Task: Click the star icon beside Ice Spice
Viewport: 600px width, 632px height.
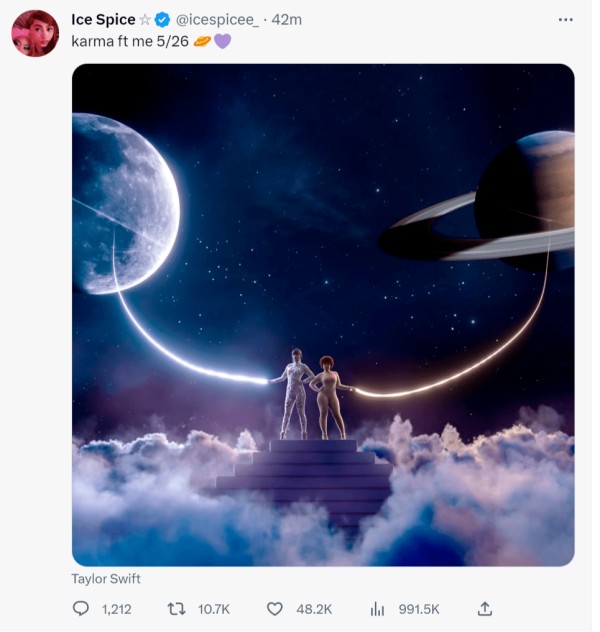Action: pyautogui.click(x=145, y=20)
